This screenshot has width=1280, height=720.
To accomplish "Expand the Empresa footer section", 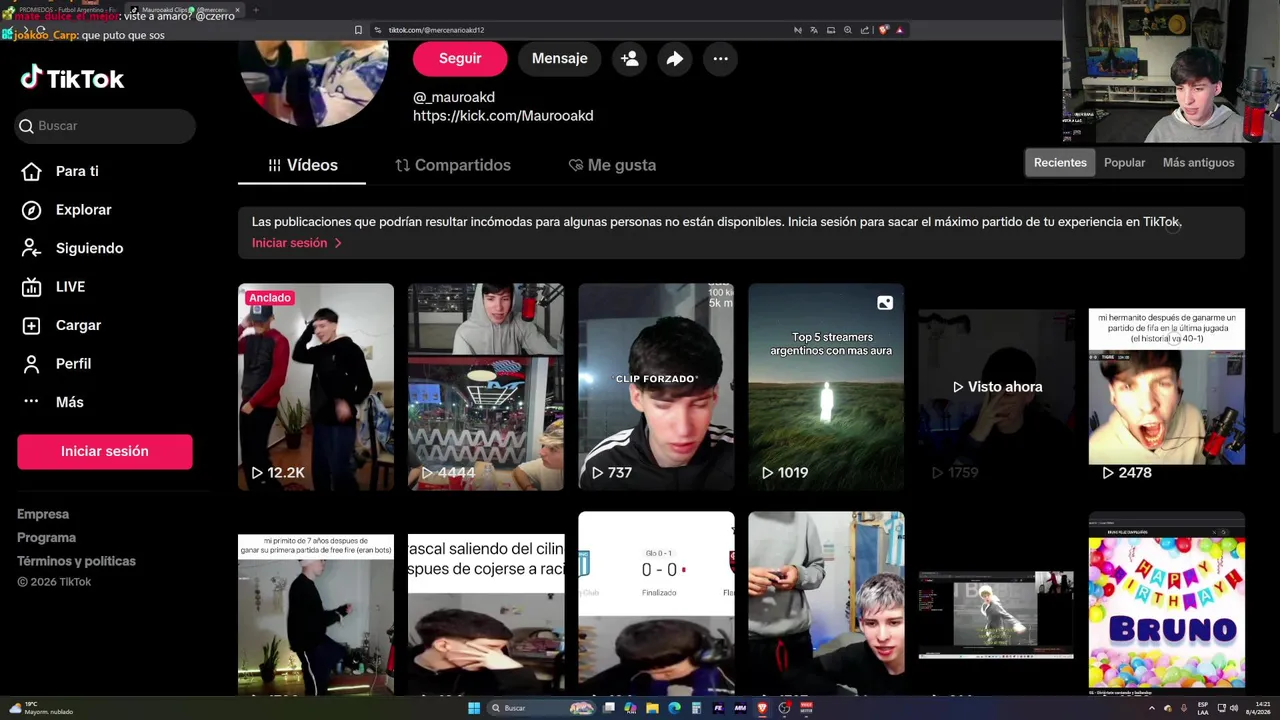I will (43, 514).
